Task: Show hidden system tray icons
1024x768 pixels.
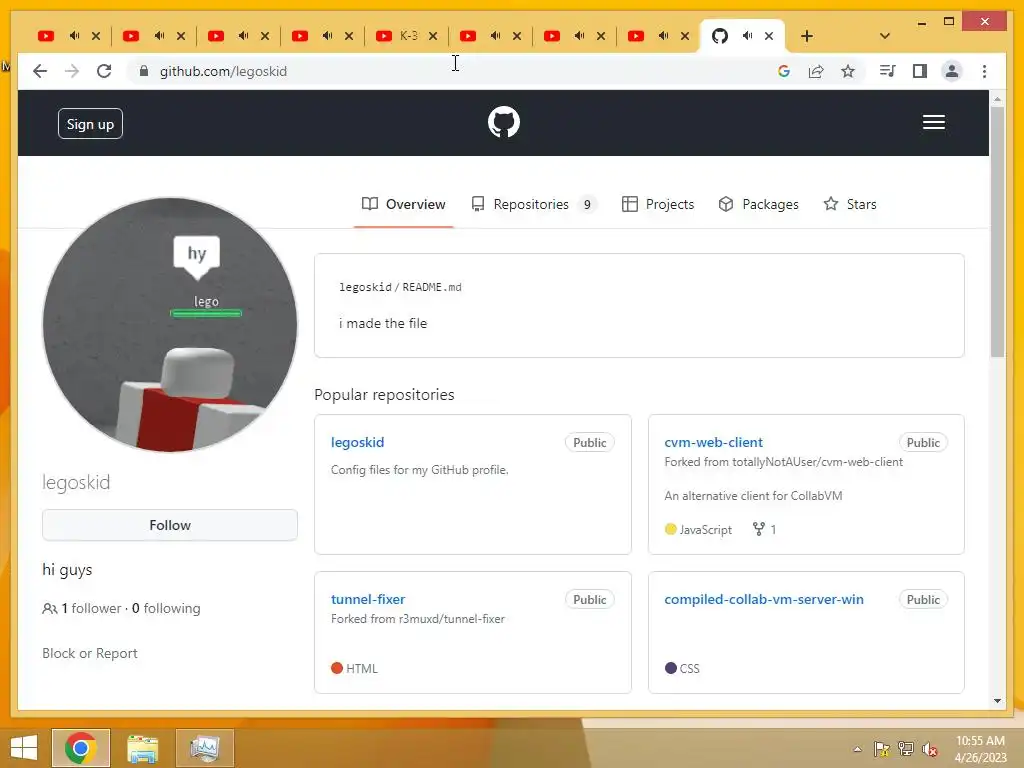Action: [x=857, y=749]
